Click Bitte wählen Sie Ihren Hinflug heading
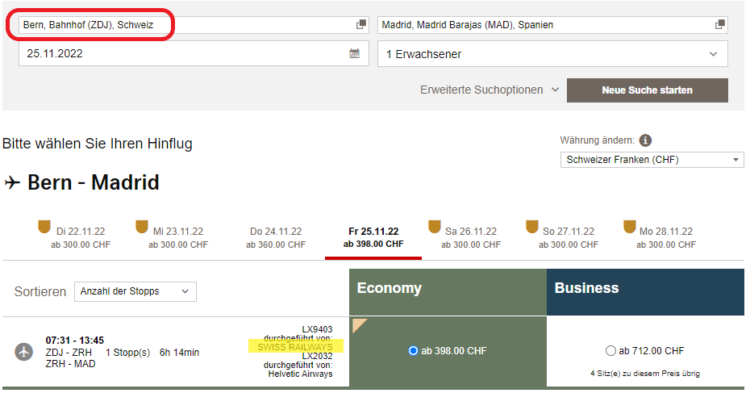 (x=98, y=143)
